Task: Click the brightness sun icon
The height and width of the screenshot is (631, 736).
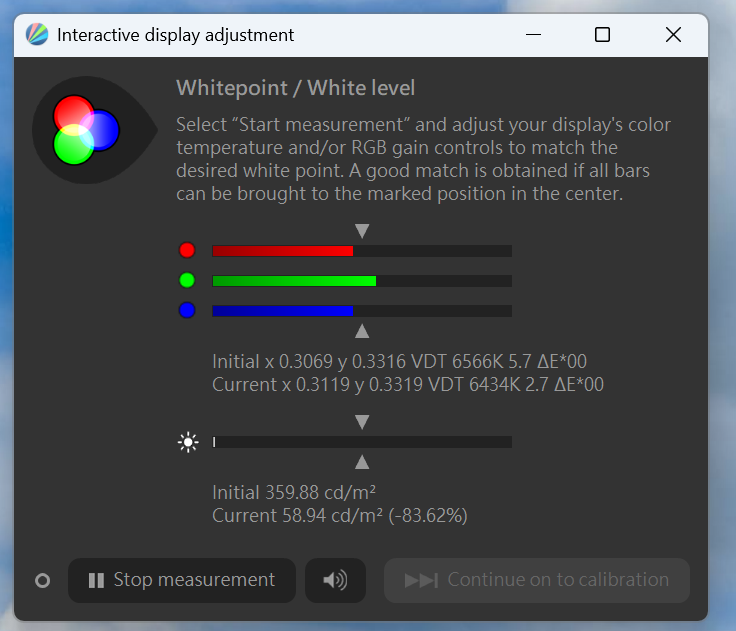Action: click(188, 442)
